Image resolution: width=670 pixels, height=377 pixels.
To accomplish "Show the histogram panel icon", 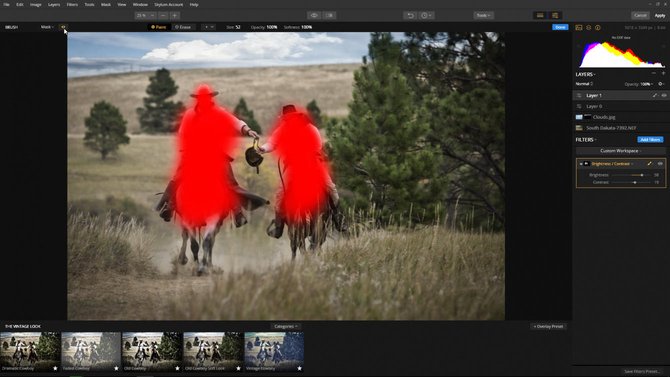I will point(579,27).
